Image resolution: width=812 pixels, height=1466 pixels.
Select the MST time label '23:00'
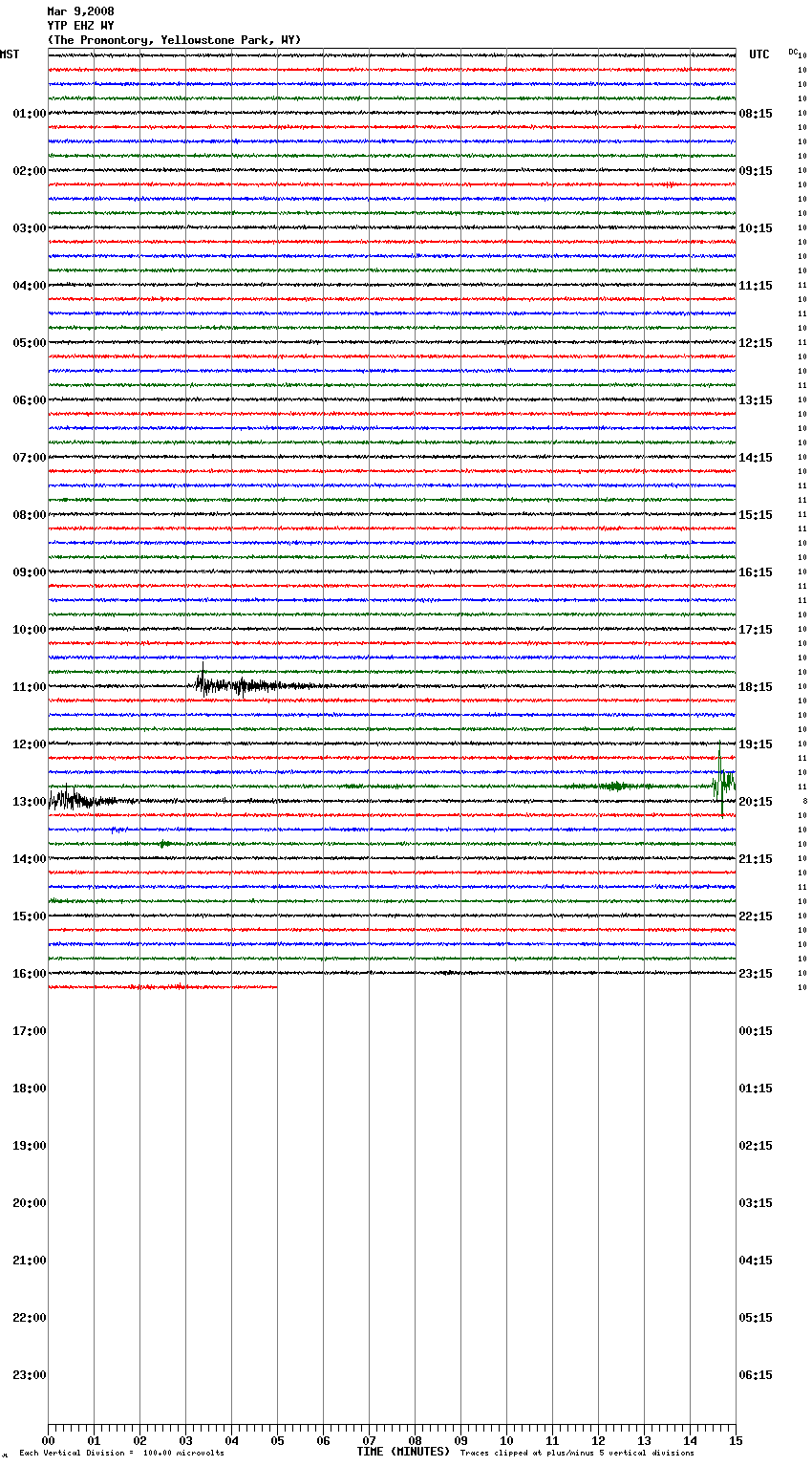tap(29, 1375)
